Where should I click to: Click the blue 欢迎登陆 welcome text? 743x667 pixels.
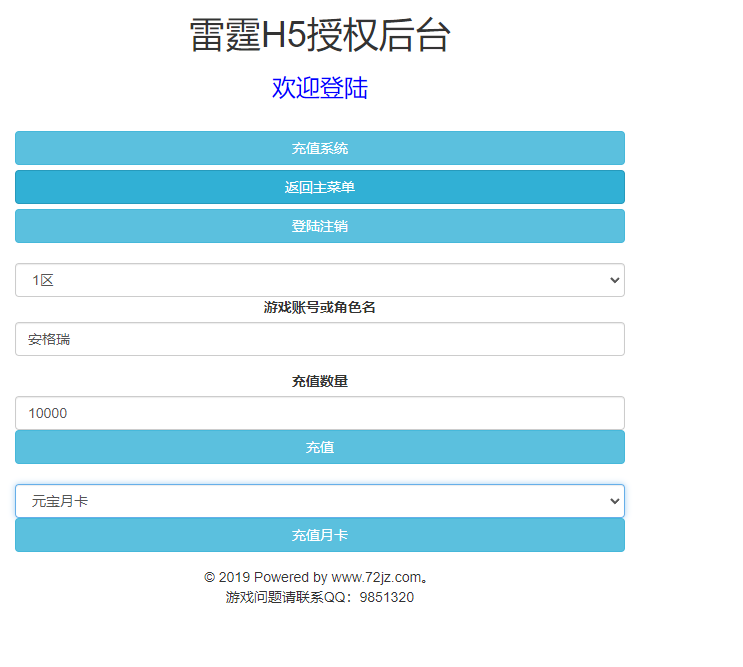click(320, 88)
